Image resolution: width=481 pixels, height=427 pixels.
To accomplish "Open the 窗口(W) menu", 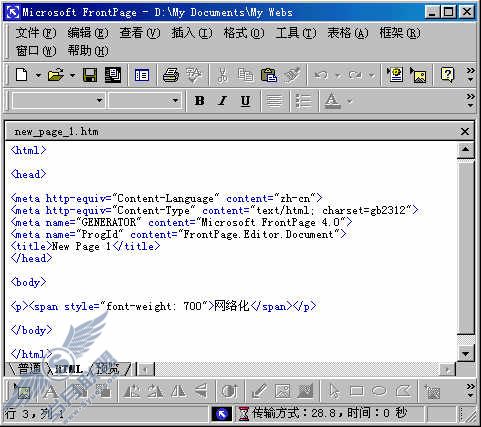I will pyautogui.click(x=36, y=51).
